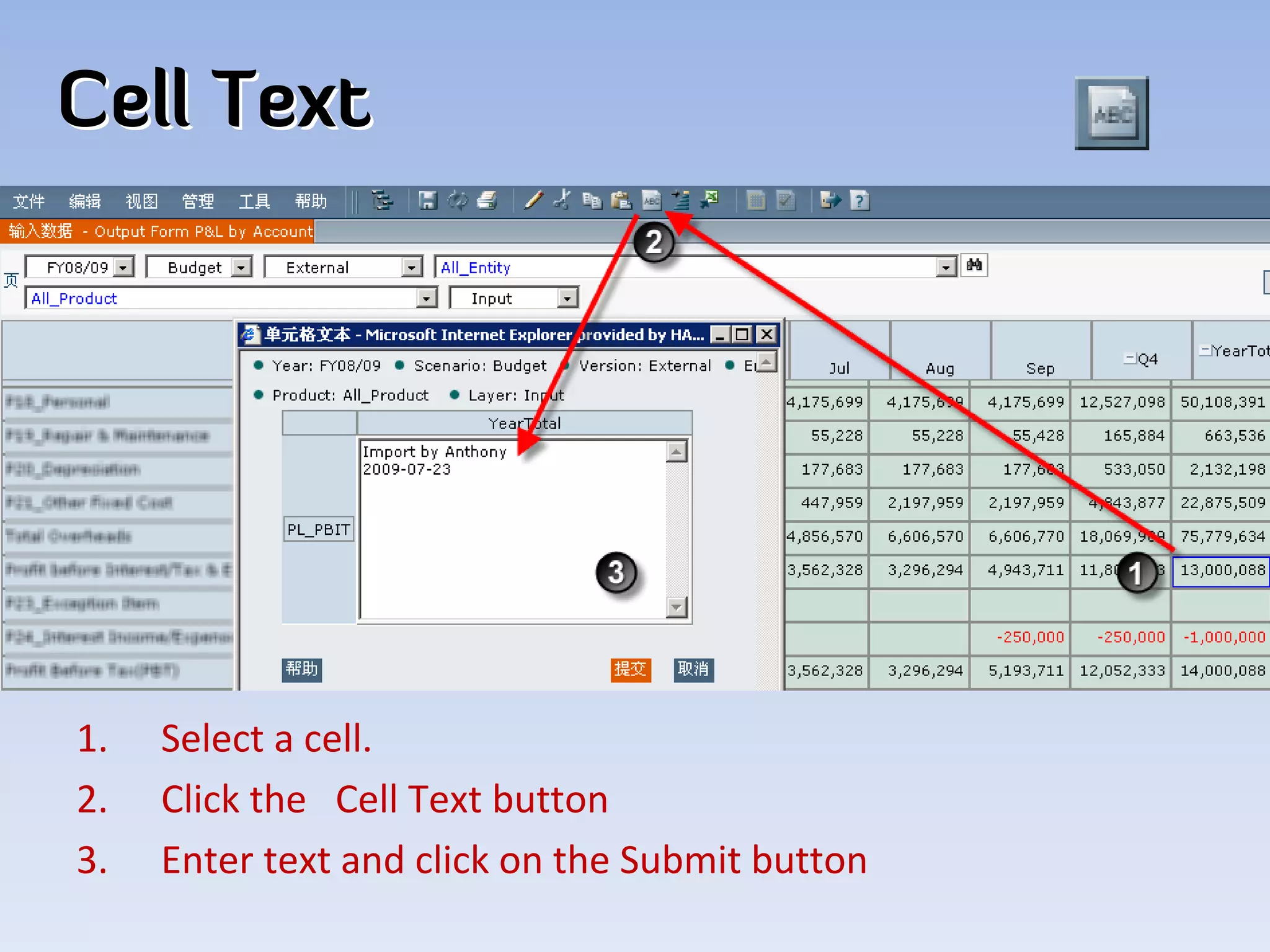
Task: Maximize the cell text dialog window
Action: tap(742, 335)
